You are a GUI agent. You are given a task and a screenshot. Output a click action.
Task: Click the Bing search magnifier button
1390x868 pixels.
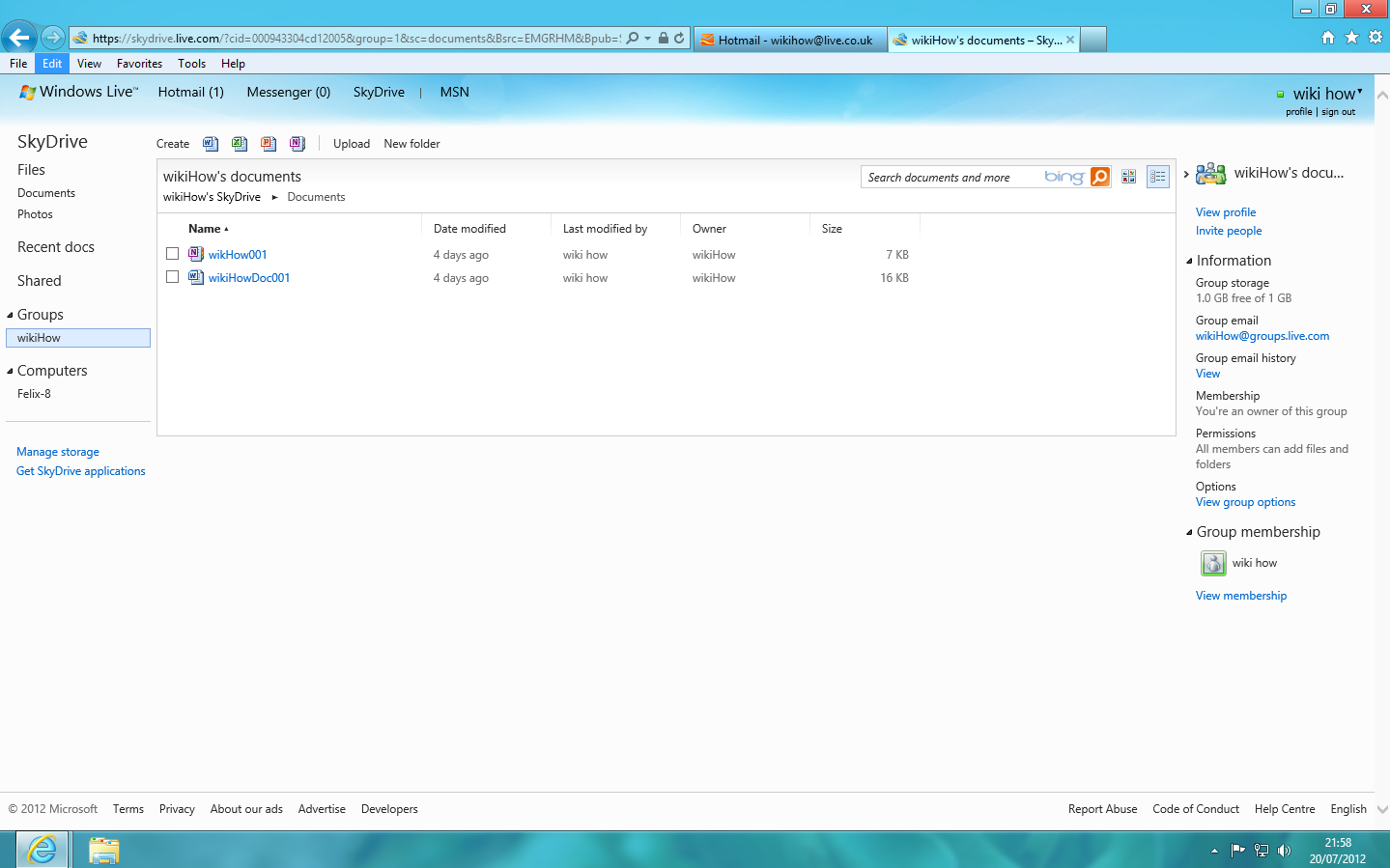point(1100,177)
